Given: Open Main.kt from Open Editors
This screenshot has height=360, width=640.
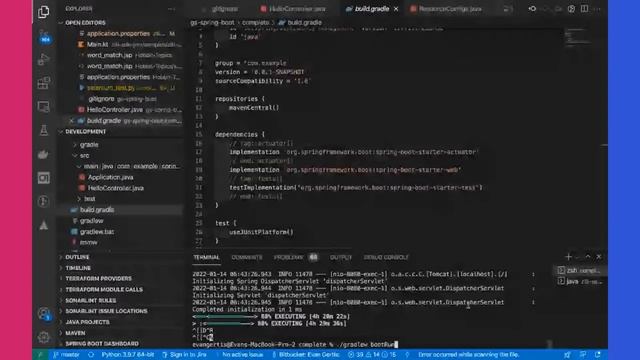Looking at the screenshot, I should 97,44.
